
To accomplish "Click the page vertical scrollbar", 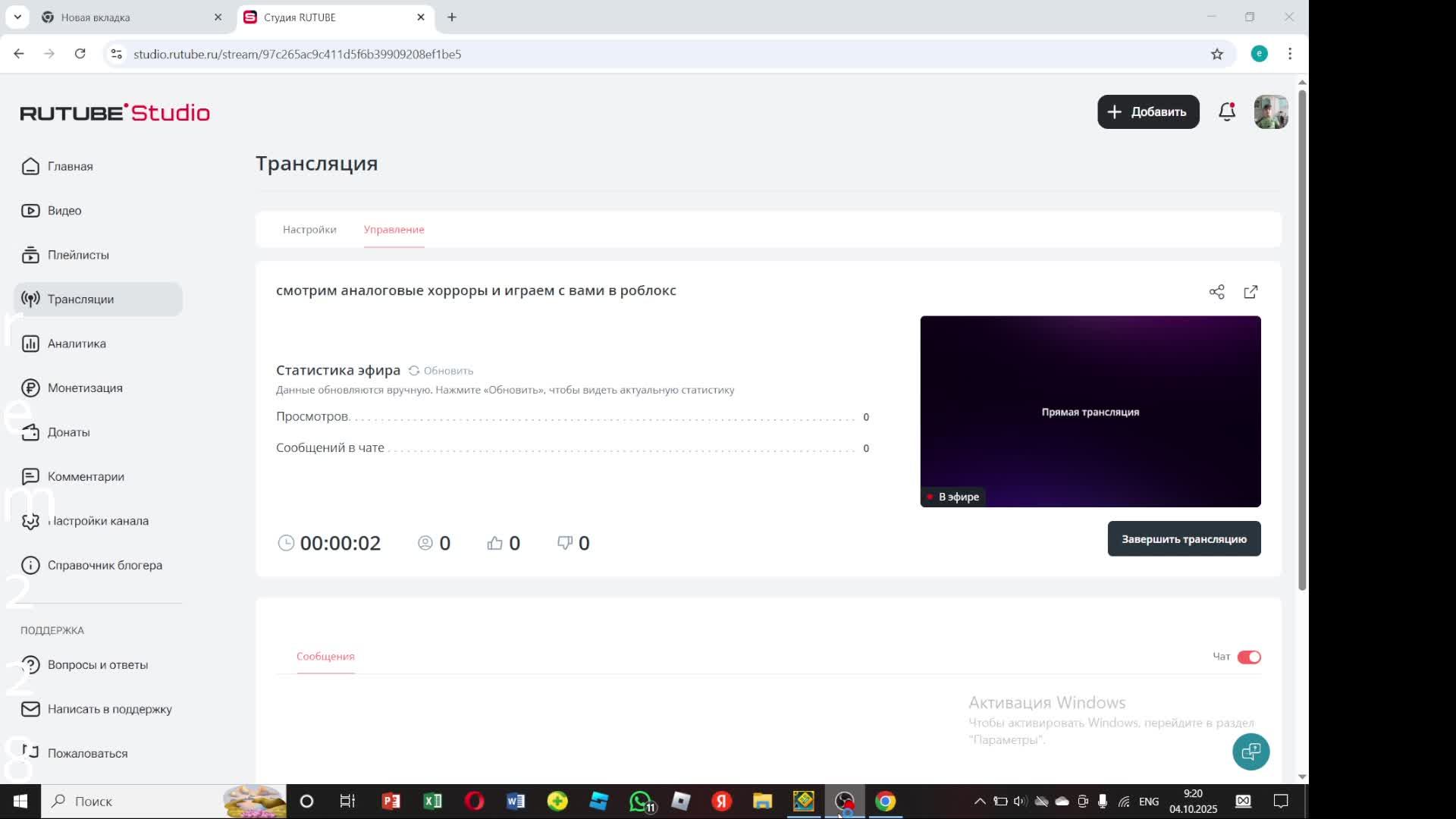I will pos(1302,341).
